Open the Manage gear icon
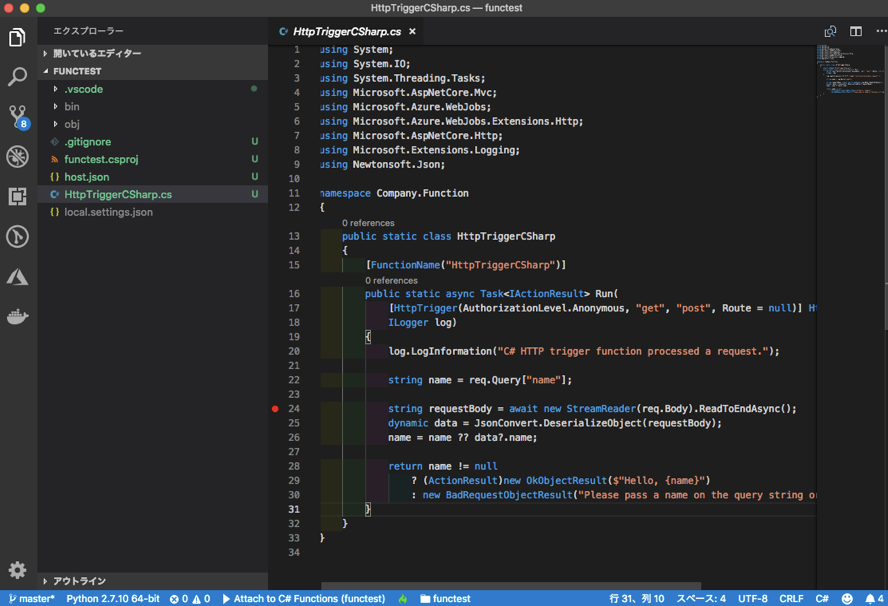Screen dimensions: 888x606 (17, 570)
